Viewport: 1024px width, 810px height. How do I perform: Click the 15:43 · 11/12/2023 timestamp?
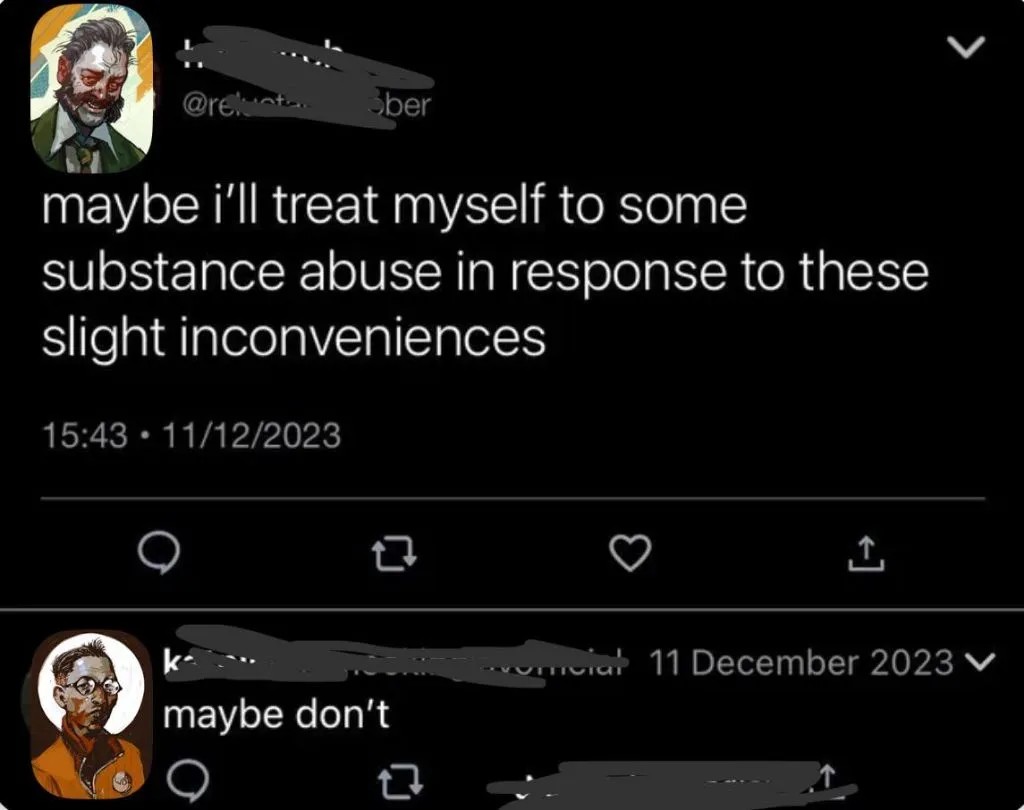[x=191, y=435]
